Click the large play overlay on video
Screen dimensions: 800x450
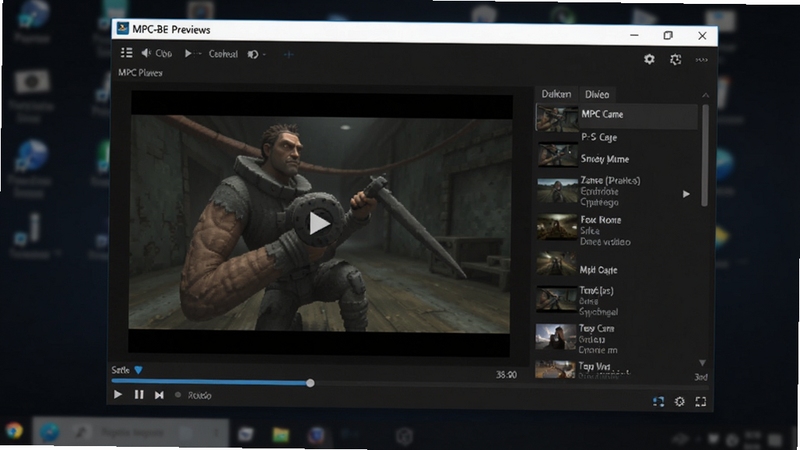point(319,222)
